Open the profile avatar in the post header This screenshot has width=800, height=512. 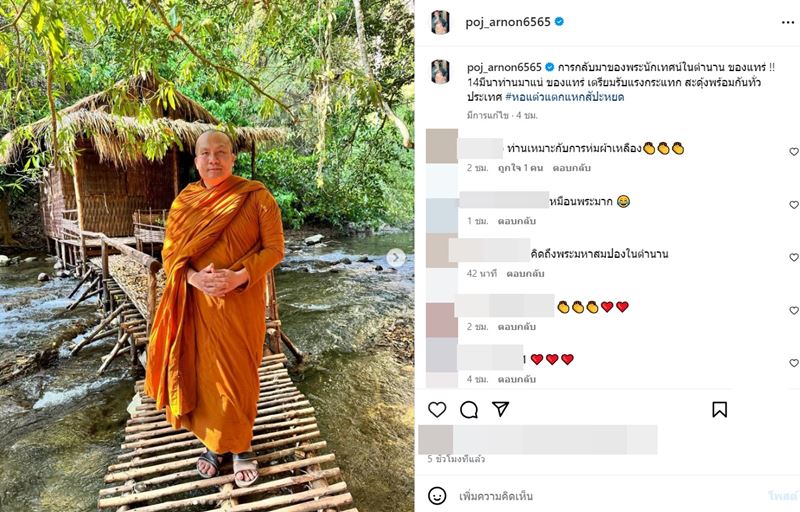point(440,22)
